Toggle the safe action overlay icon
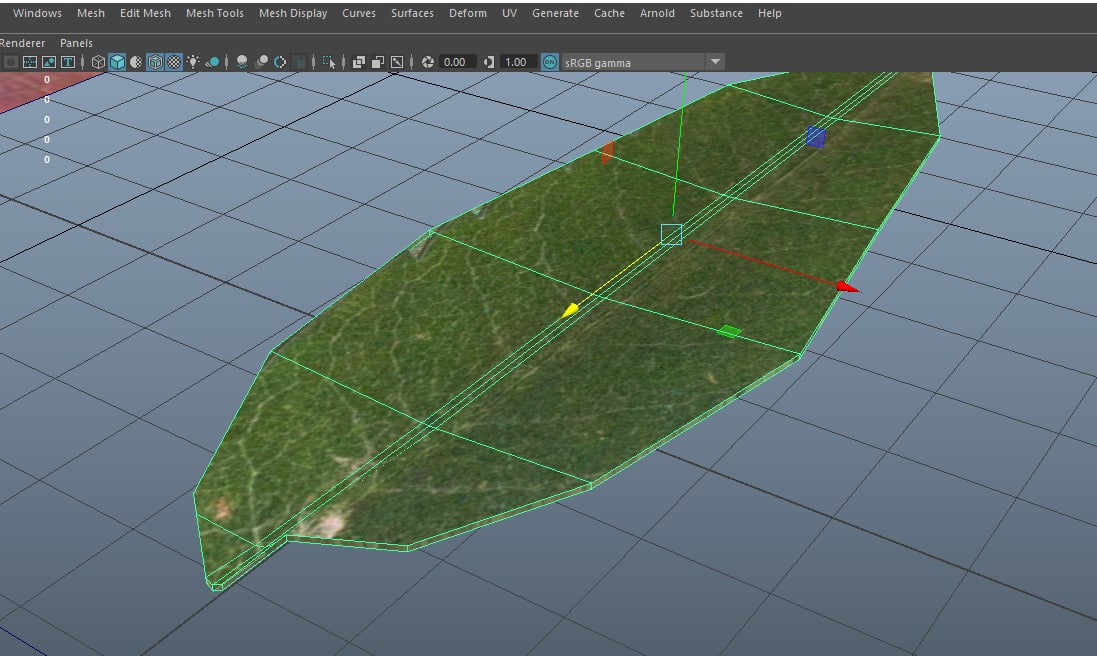The height and width of the screenshot is (656, 1097). 49,62
